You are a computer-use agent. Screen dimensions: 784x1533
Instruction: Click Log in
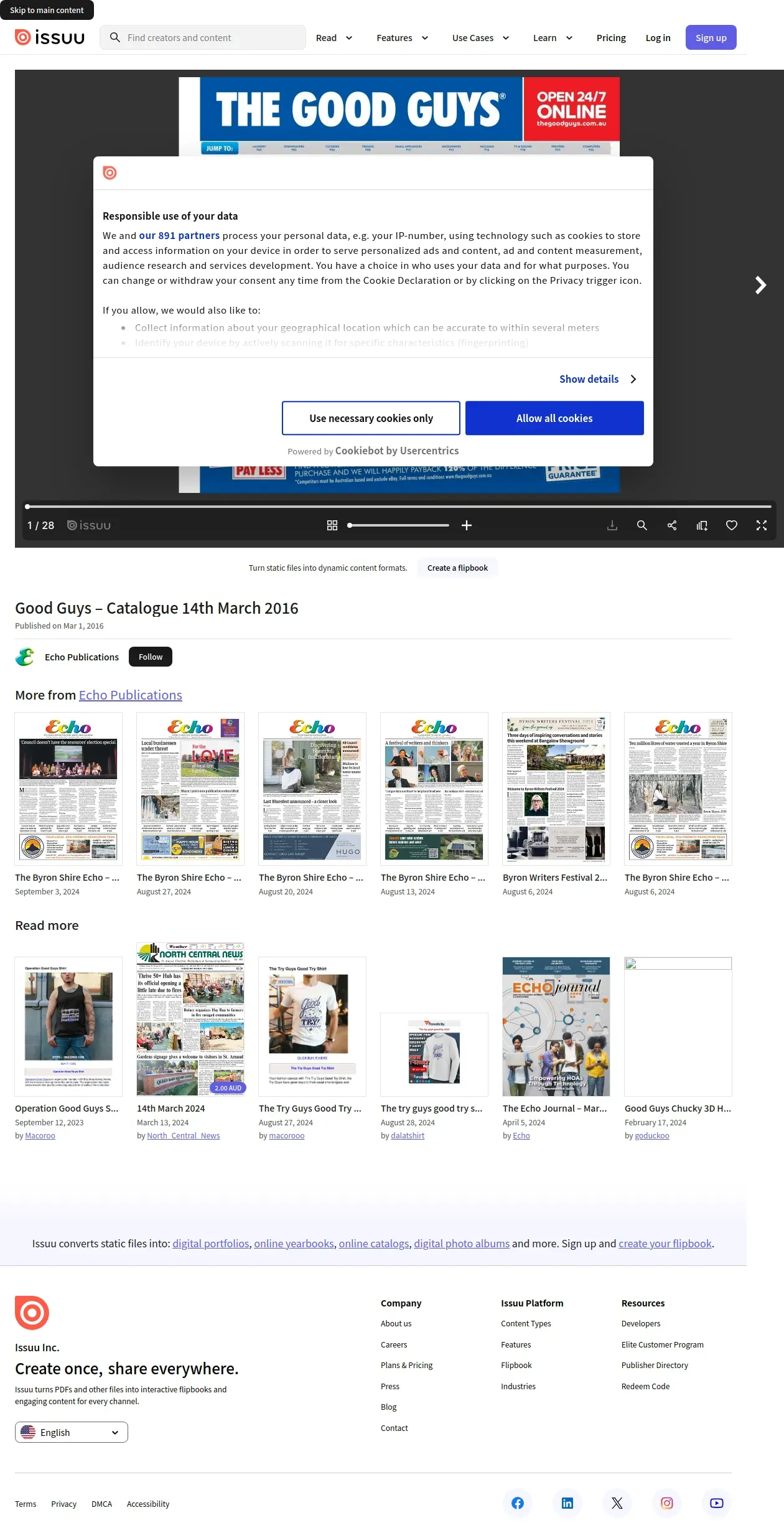658,38
